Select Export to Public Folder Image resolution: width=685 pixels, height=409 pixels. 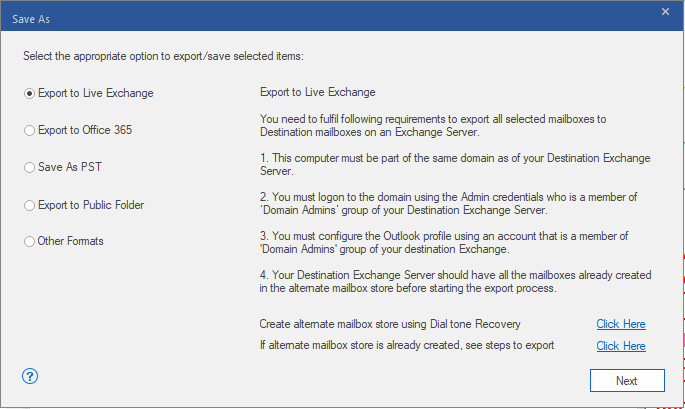click(x=30, y=205)
